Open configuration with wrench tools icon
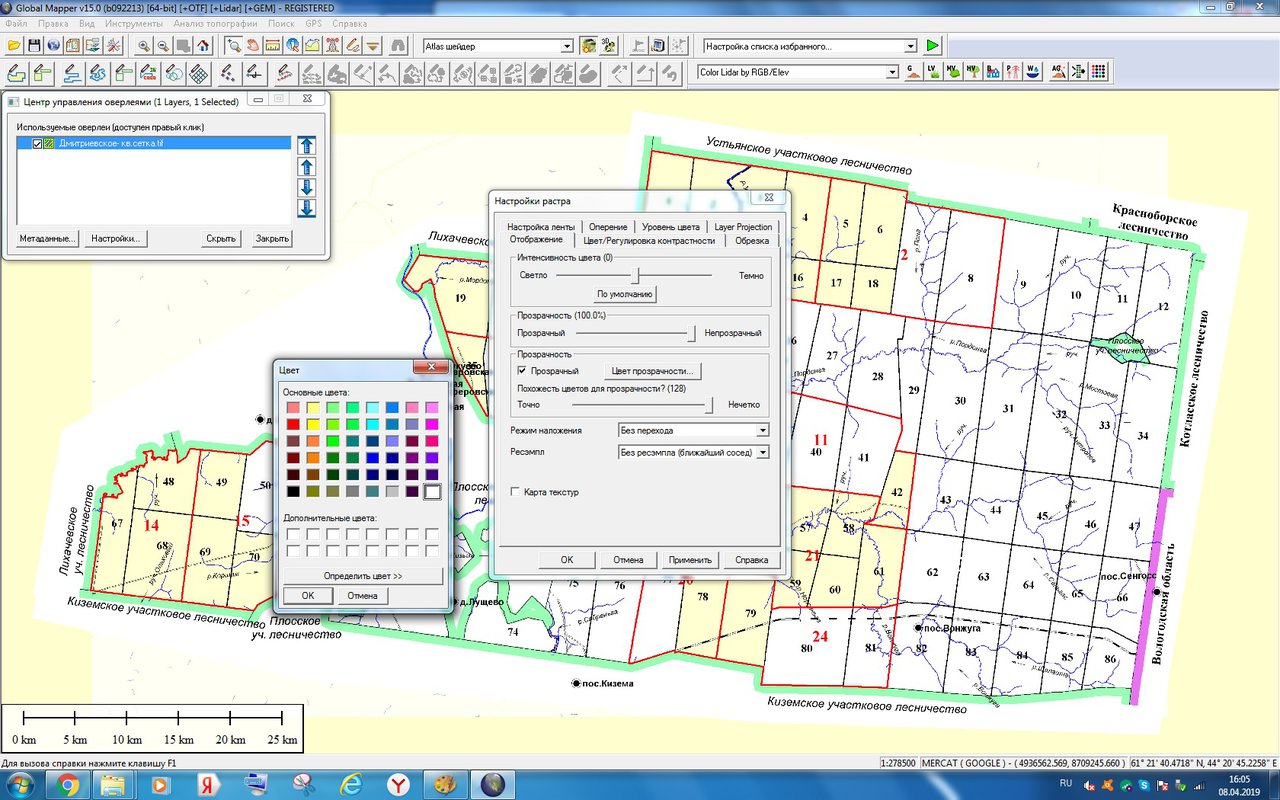Screen dimensions: 1280x800 pyautogui.click(x=114, y=45)
